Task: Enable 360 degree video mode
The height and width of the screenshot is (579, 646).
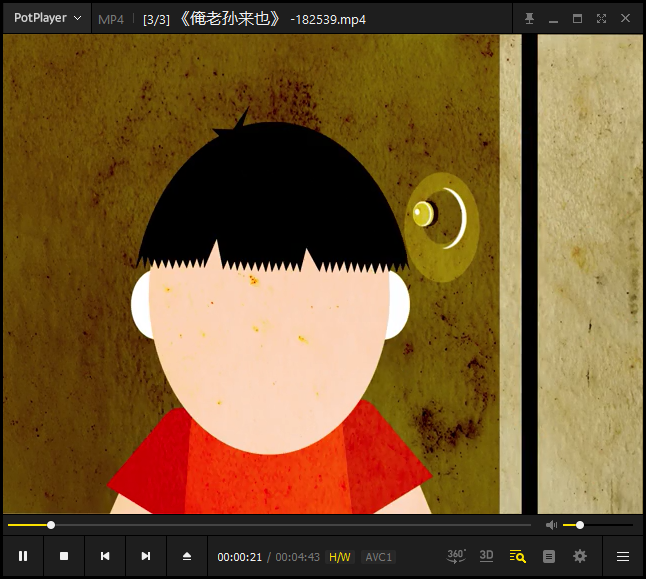Action: 456,556
